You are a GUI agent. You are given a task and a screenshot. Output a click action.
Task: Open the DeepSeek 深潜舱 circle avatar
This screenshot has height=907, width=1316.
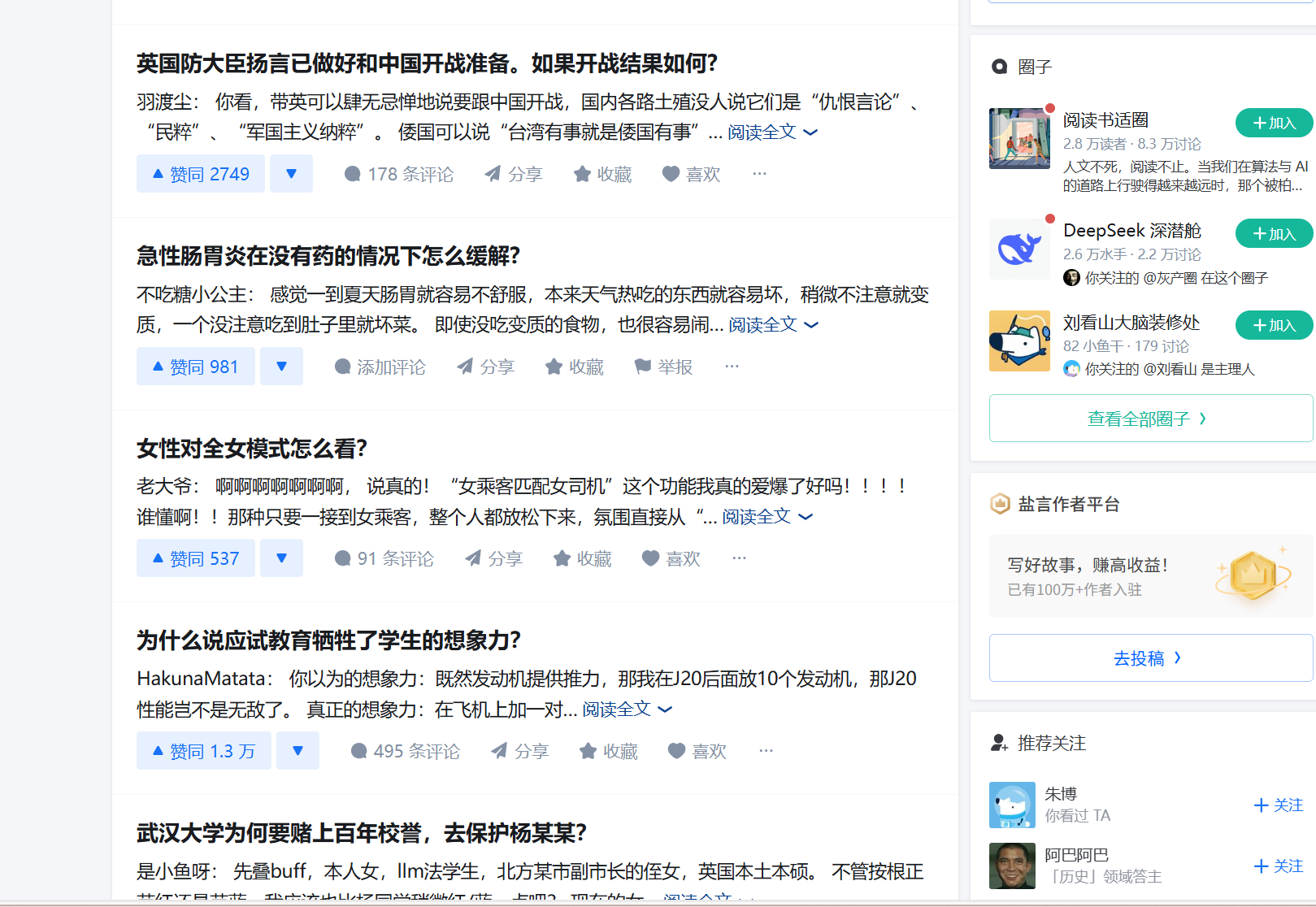1018,250
